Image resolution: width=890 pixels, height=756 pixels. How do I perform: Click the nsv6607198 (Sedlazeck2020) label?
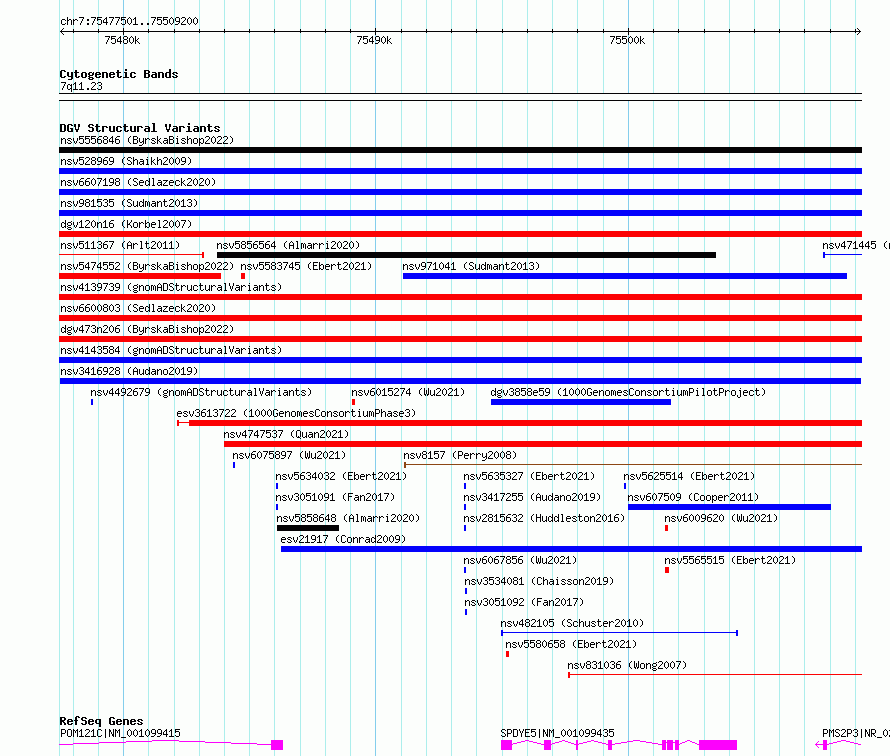[x=138, y=182]
